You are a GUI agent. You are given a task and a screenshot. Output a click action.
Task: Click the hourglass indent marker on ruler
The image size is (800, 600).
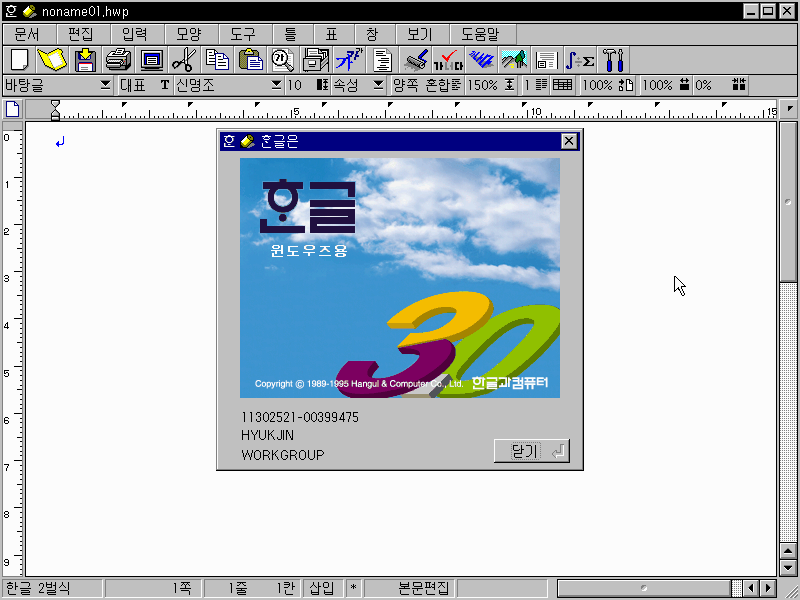coord(55,110)
